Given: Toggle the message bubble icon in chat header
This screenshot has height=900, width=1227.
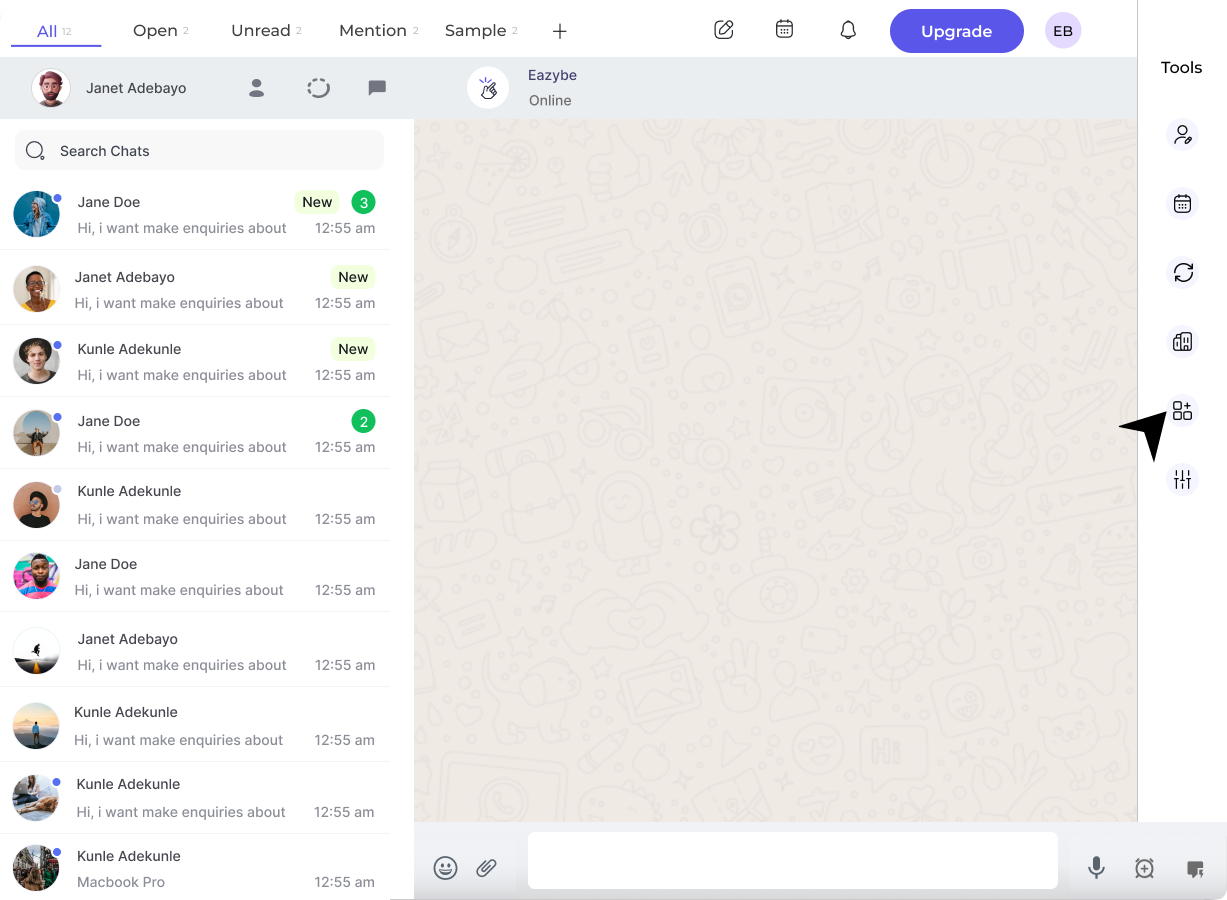Looking at the screenshot, I should point(377,88).
